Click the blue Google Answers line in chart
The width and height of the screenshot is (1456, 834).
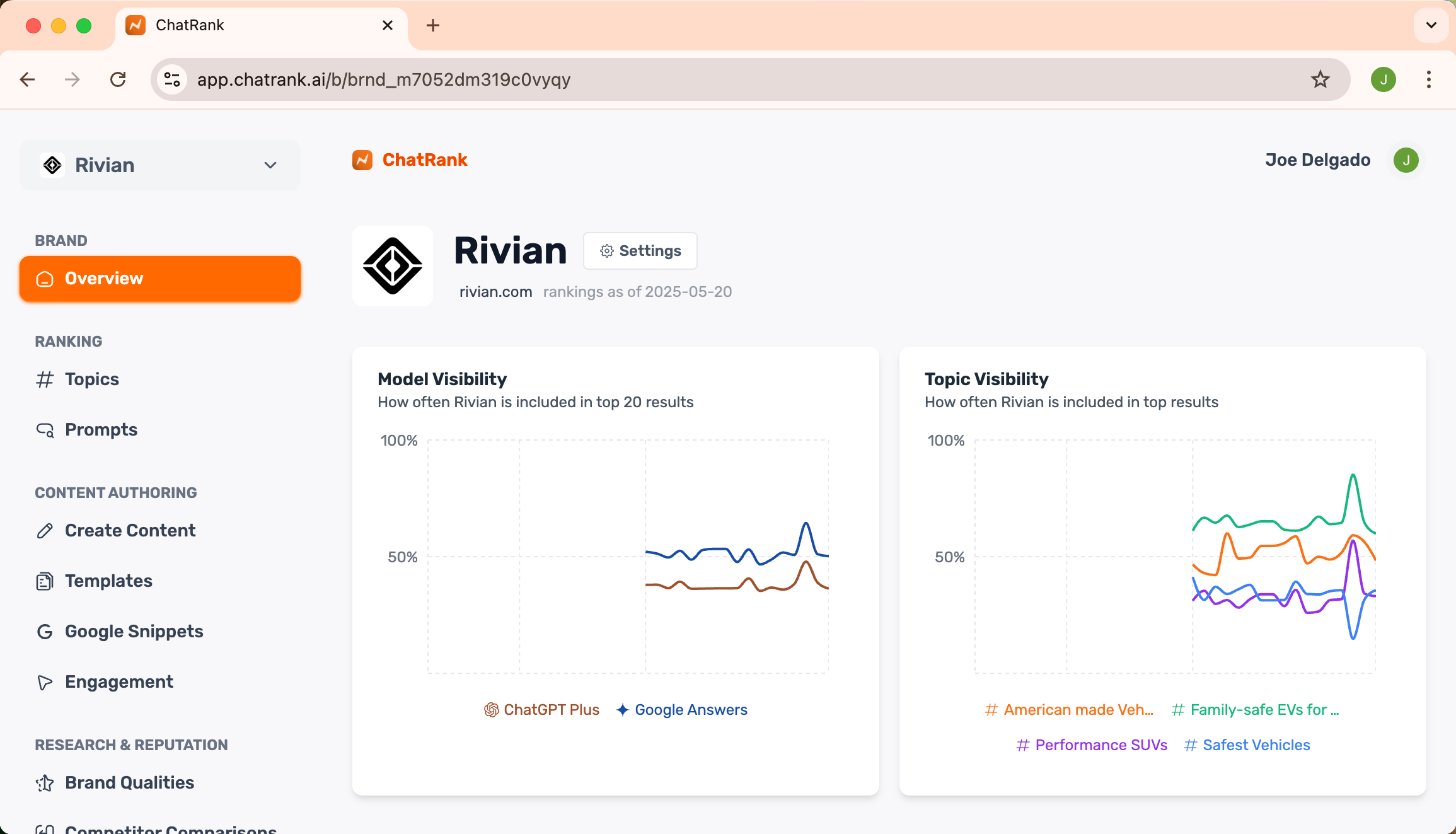[x=714, y=550]
